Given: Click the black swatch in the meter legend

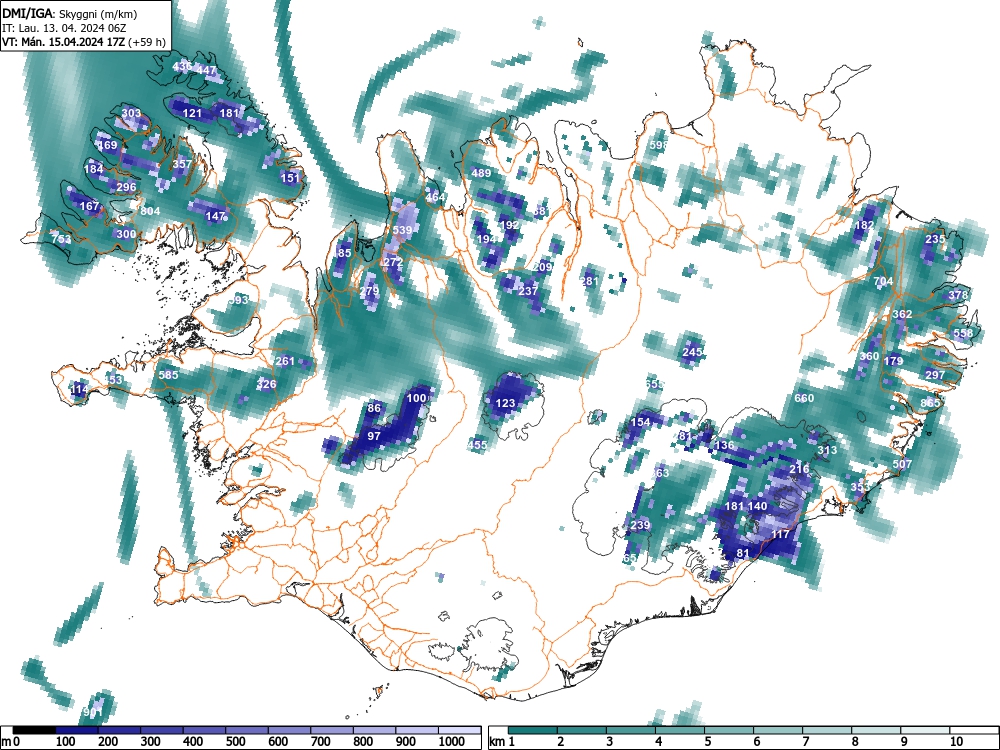Looking at the screenshot, I should coord(34,730).
